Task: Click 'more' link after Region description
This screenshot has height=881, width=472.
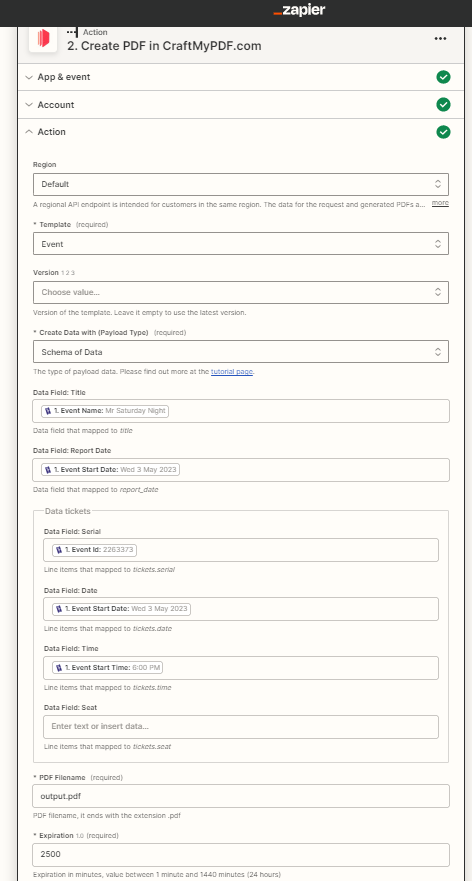Action: tap(440, 203)
